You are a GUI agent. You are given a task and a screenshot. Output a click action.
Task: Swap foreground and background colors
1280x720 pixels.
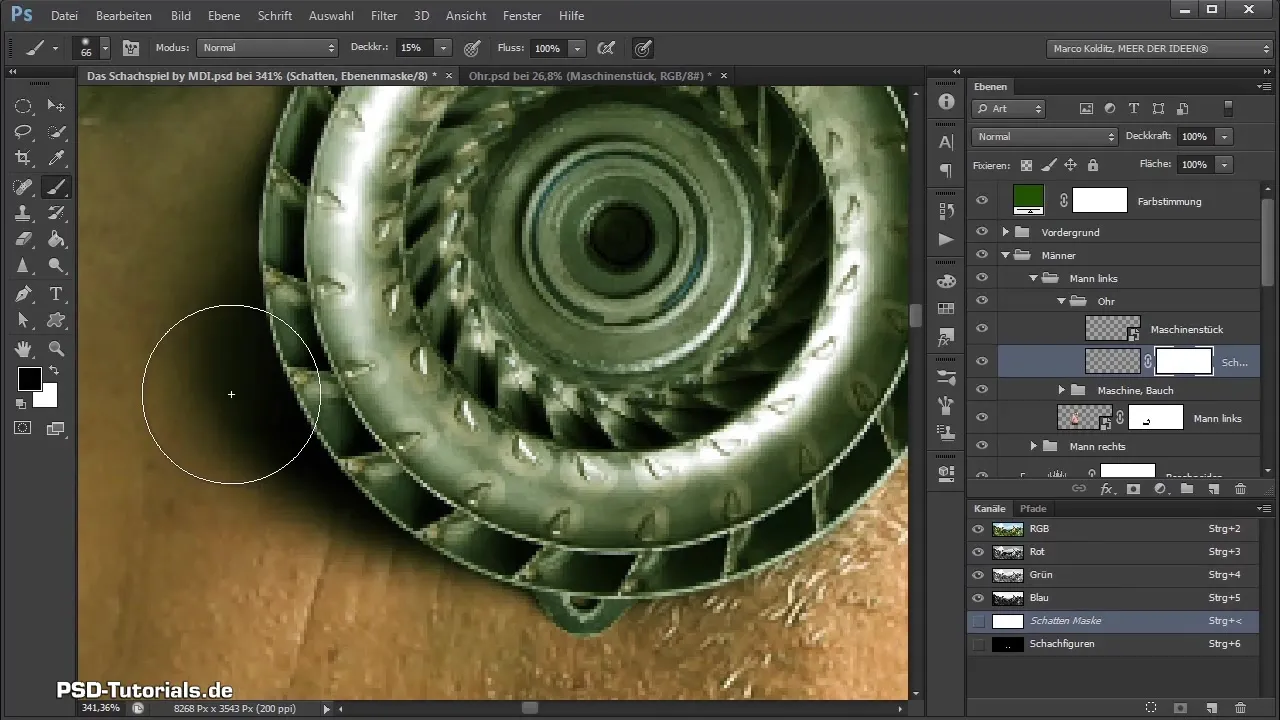(x=54, y=371)
